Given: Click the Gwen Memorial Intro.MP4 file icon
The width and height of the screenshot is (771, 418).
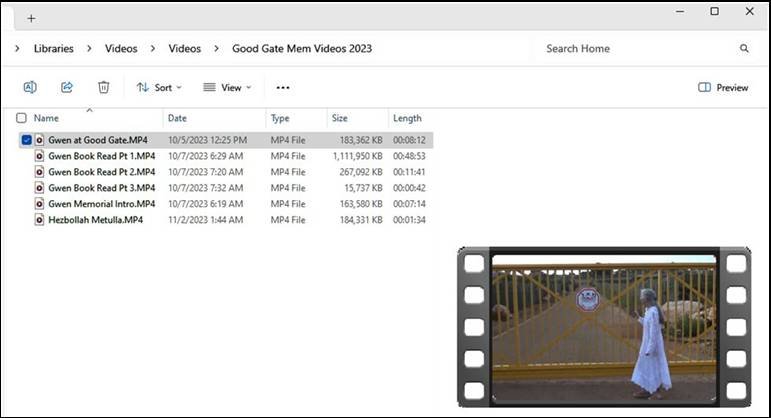Looking at the screenshot, I should 40,204.
